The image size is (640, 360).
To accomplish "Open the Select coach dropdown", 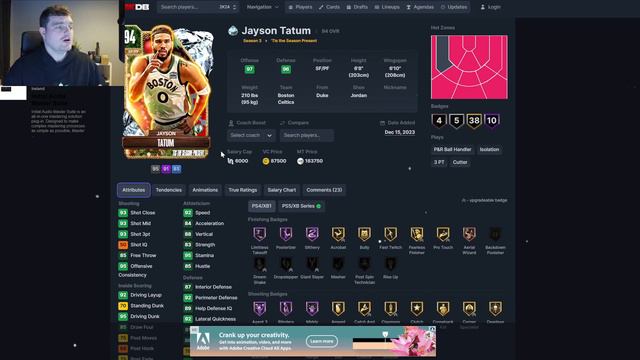I will coord(251,136).
